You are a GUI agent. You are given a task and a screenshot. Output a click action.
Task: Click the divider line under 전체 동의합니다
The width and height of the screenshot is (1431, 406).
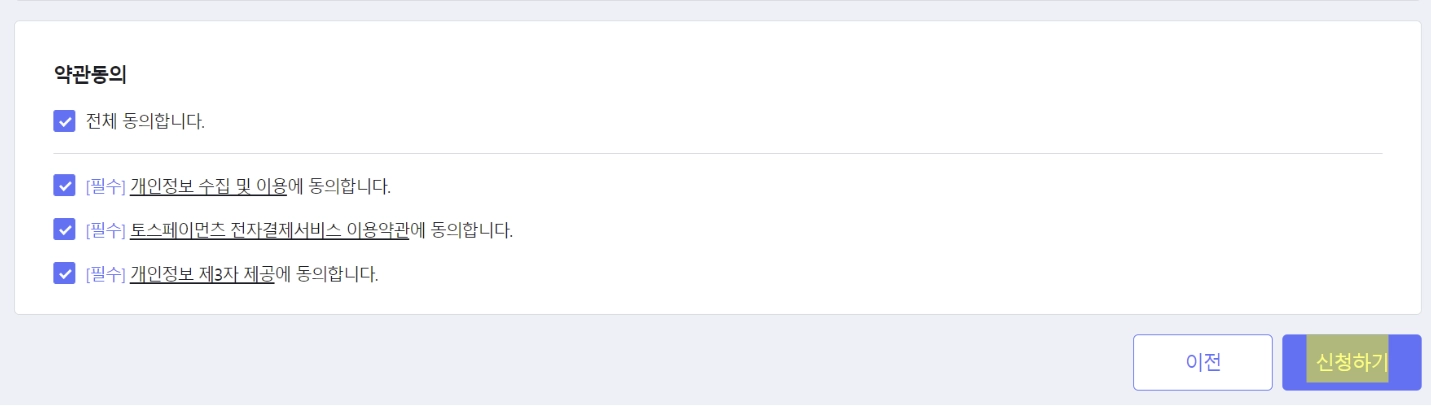pos(717,153)
